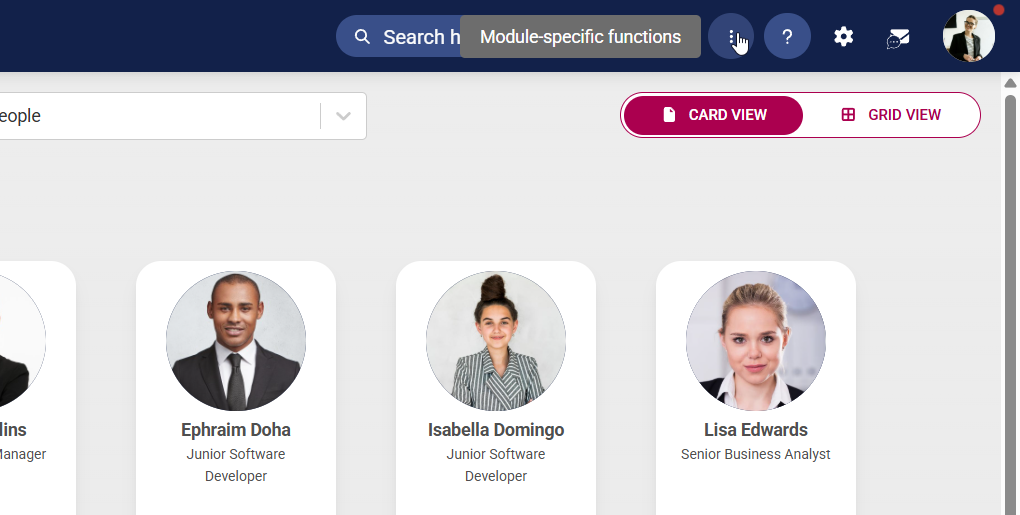Image resolution: width=1020 pixels, height=515 pixels.
Task: Open settings via the gear icon
Action: [x=844, y=36]
